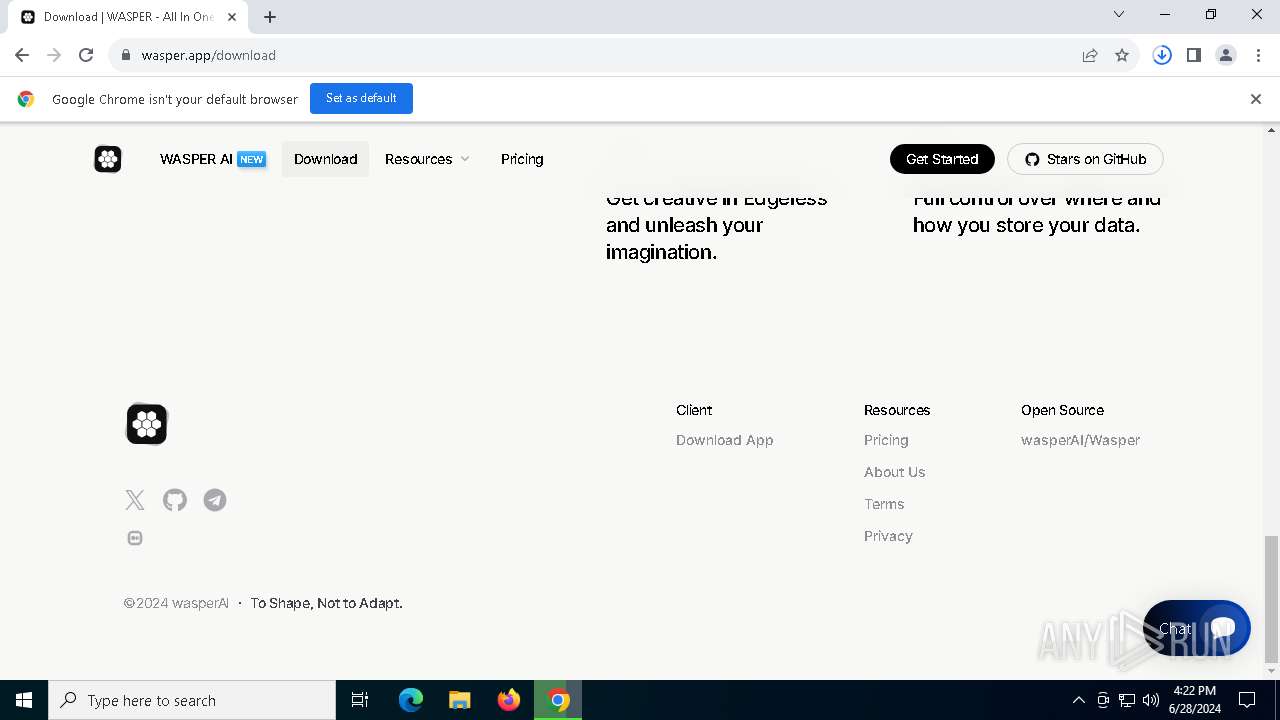Launch Firefox from the taskbar
Screen dimensions: 1280x720
pos(509,700)
